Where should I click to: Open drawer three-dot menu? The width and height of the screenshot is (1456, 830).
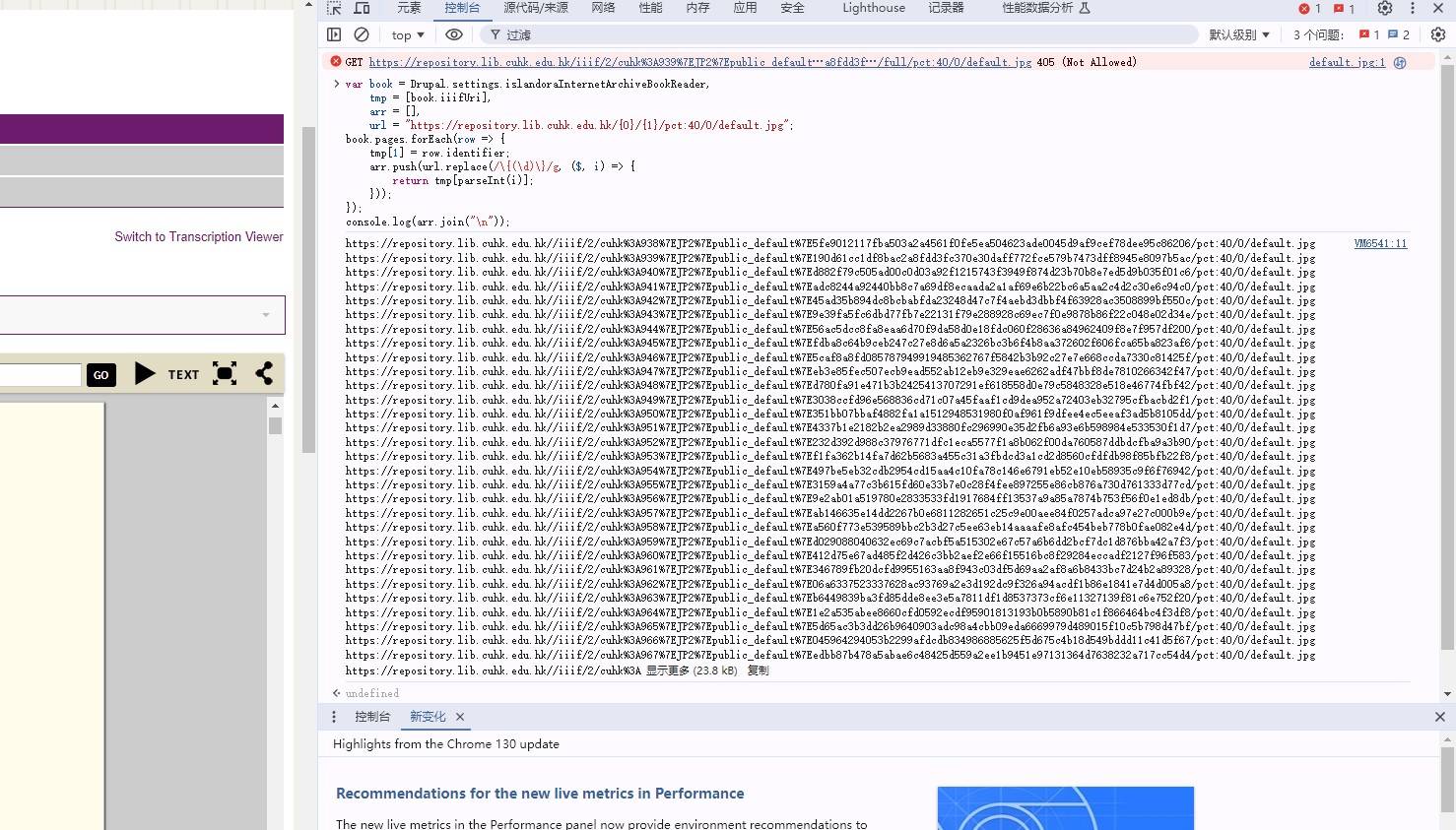coord(334,717)
